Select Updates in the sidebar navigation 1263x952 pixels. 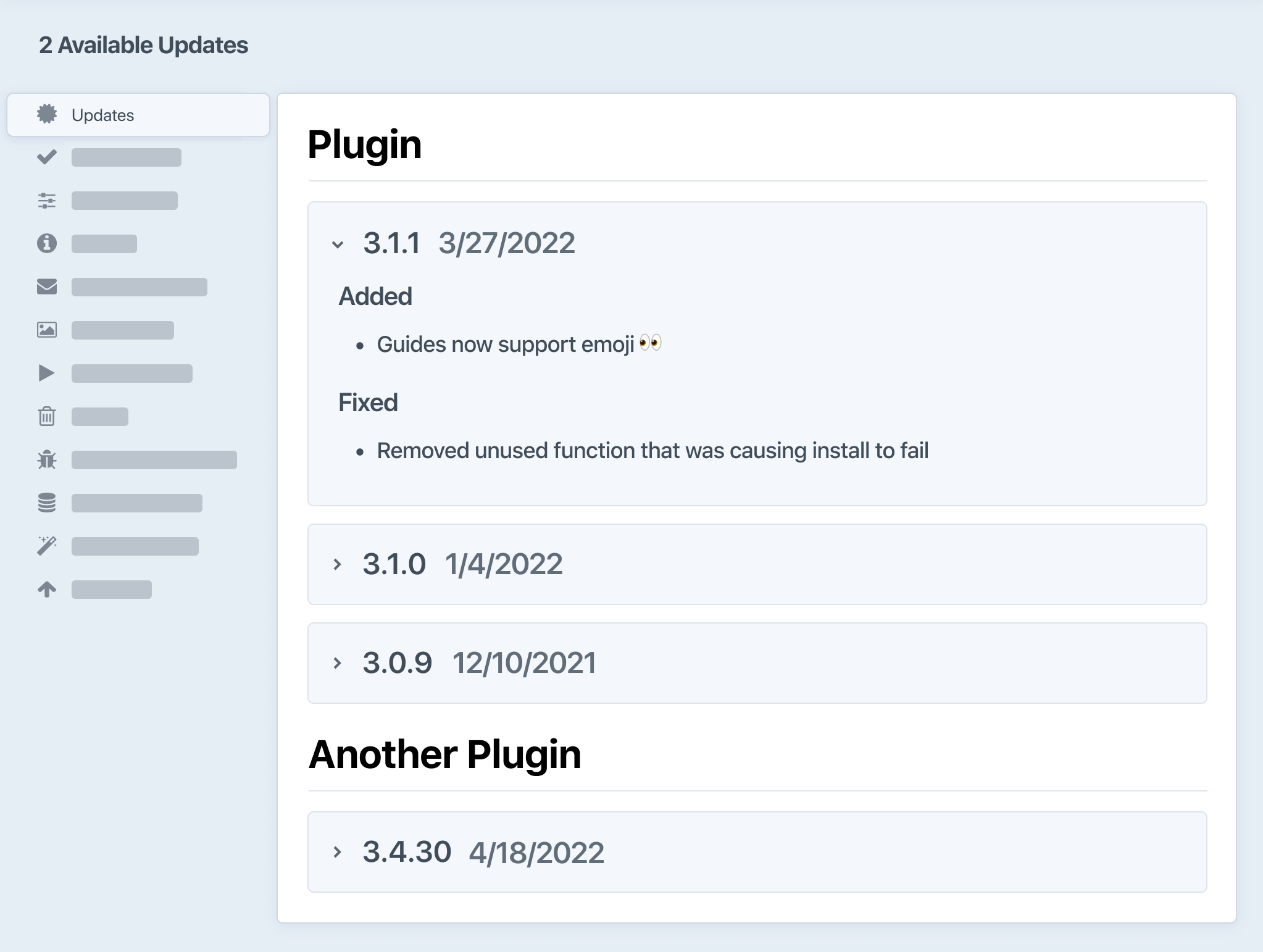[102, 115]
